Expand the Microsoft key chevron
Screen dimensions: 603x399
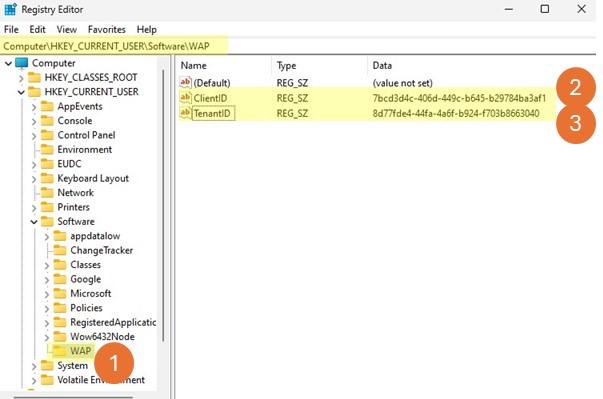click(47, 294)
